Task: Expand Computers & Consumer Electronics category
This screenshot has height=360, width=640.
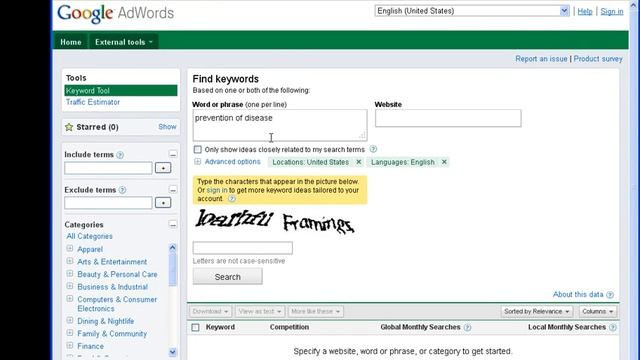Action: (70, 299)
